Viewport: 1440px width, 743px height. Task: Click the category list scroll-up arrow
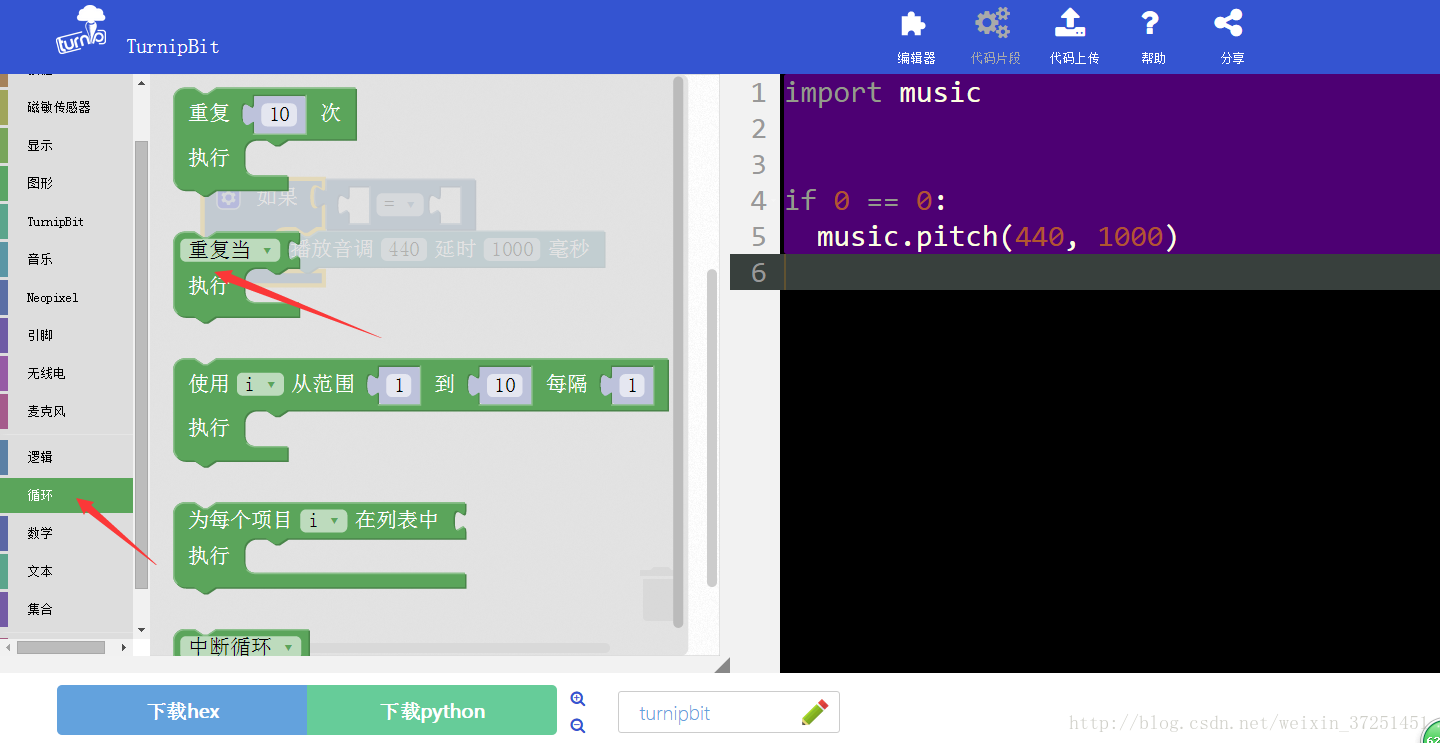141,83
